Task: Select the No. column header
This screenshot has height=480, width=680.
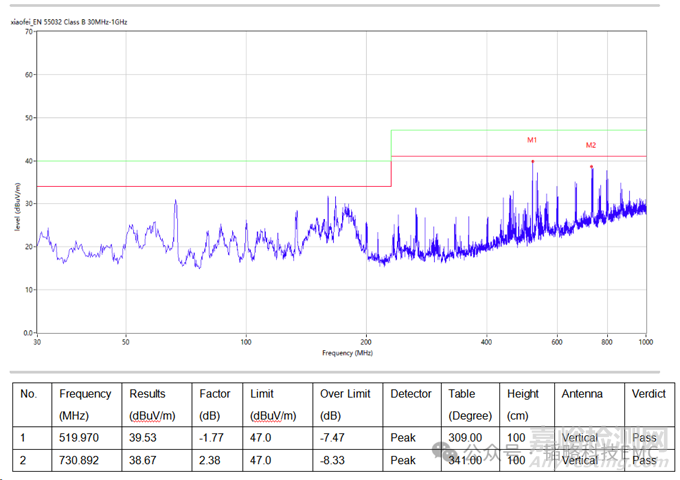Action: point(28,394)
